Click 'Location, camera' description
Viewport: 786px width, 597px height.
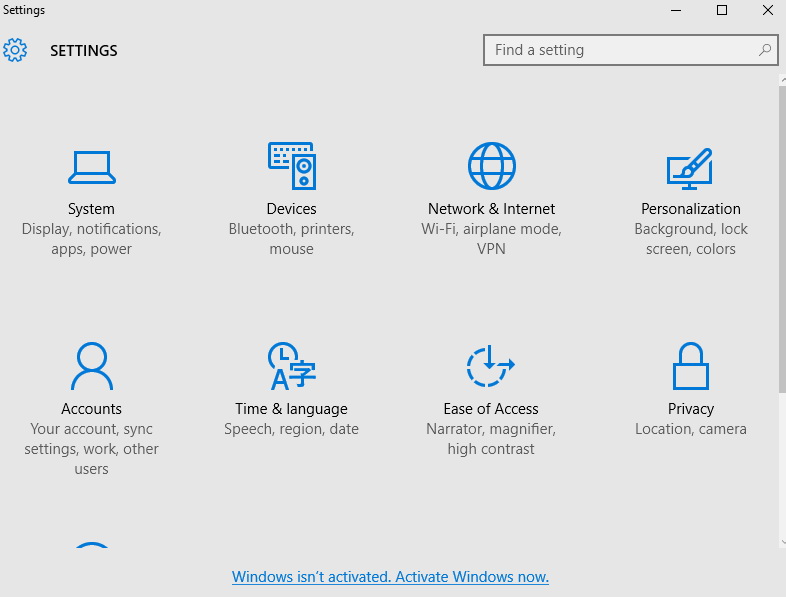click(x=691, y=429)
